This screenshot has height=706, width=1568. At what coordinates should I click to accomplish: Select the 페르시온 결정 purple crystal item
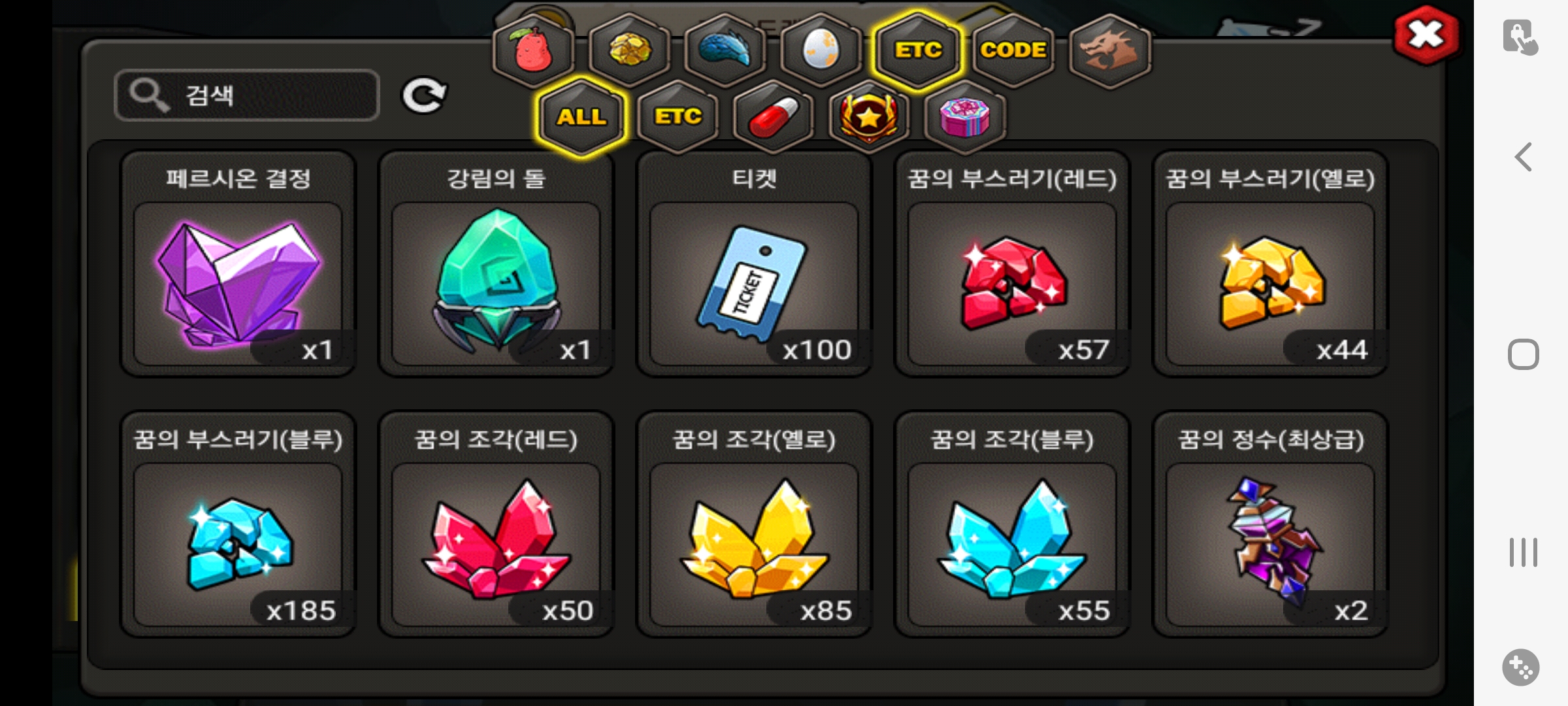click(238, 263)
